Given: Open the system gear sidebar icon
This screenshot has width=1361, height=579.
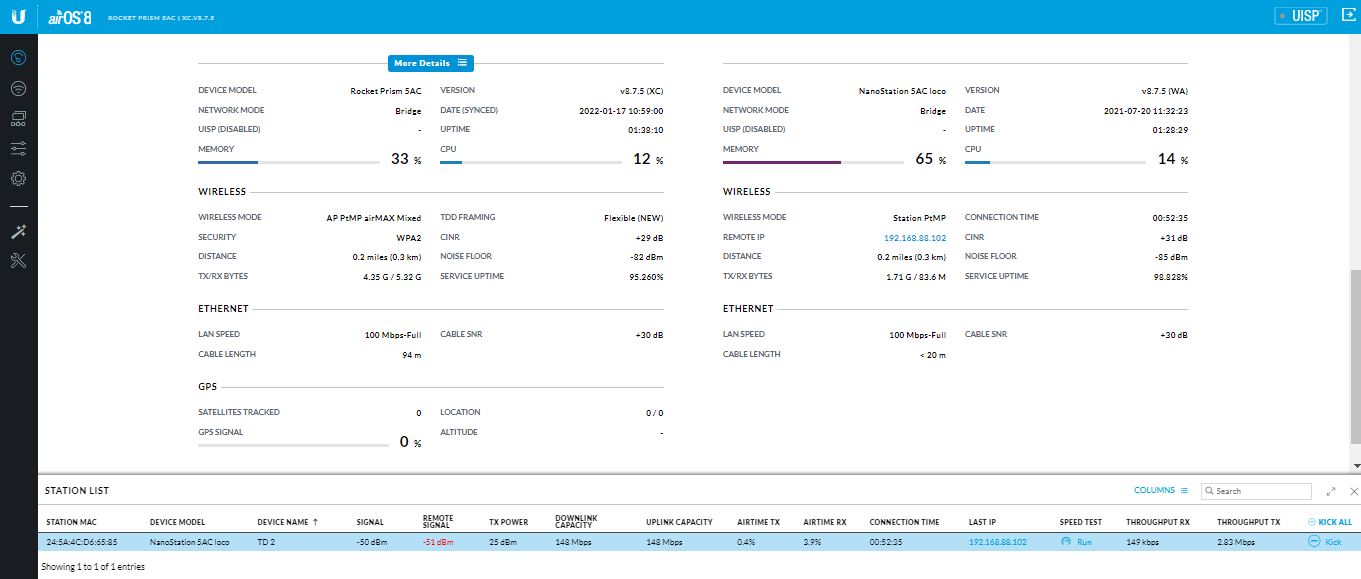Looking at the screenshot, I should click(x=18, y=178).
